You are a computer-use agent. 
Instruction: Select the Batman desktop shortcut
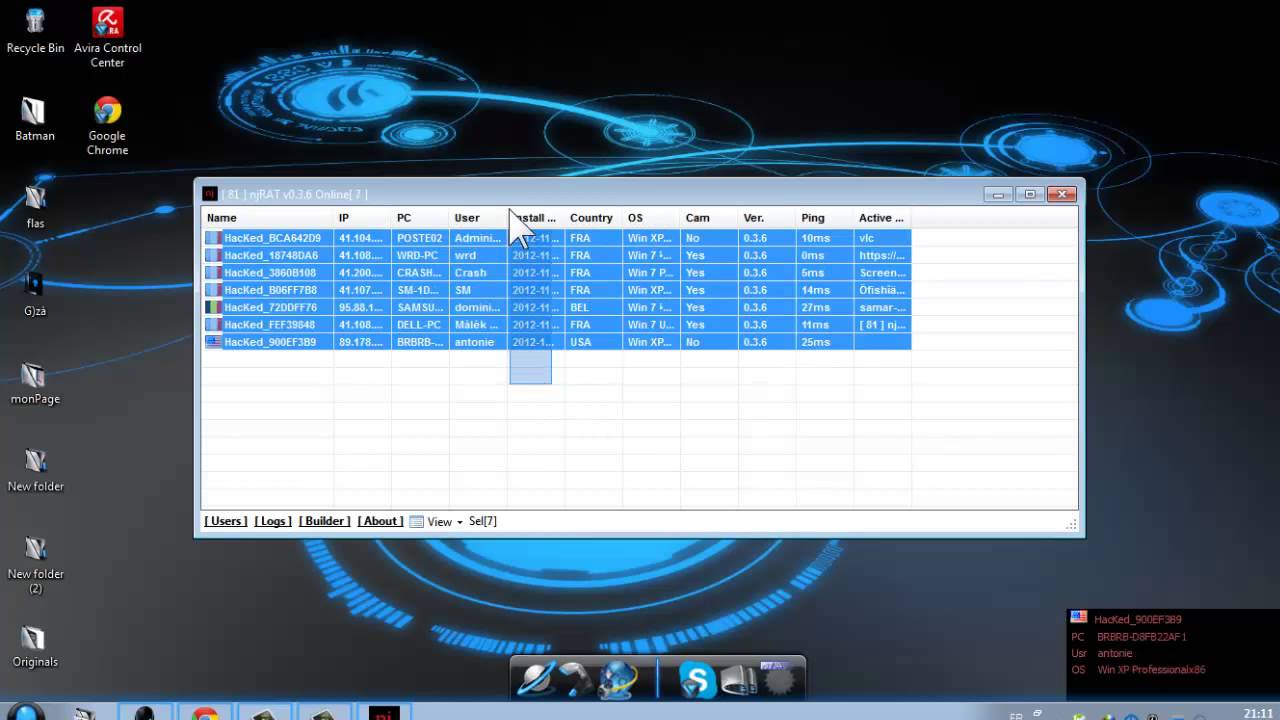coord(35,119)
